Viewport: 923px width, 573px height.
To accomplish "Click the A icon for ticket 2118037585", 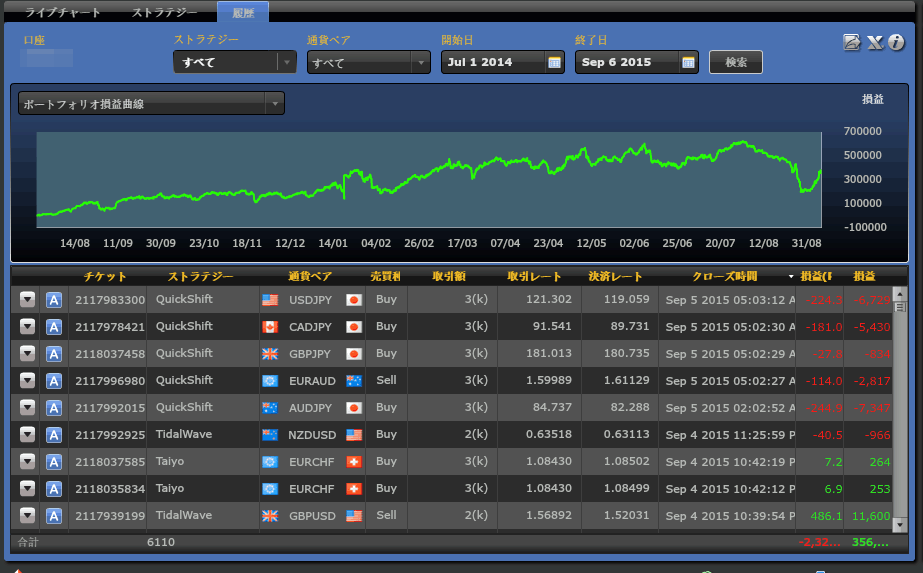I will pyautogui.click(x=54, y=462).
